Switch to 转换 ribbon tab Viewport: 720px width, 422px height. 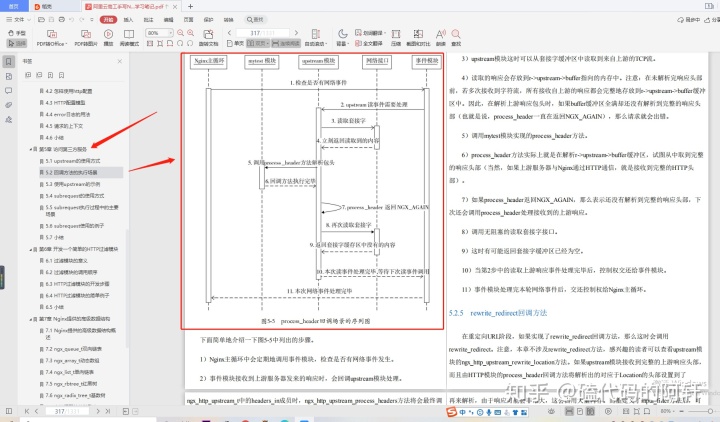(229, 20)
